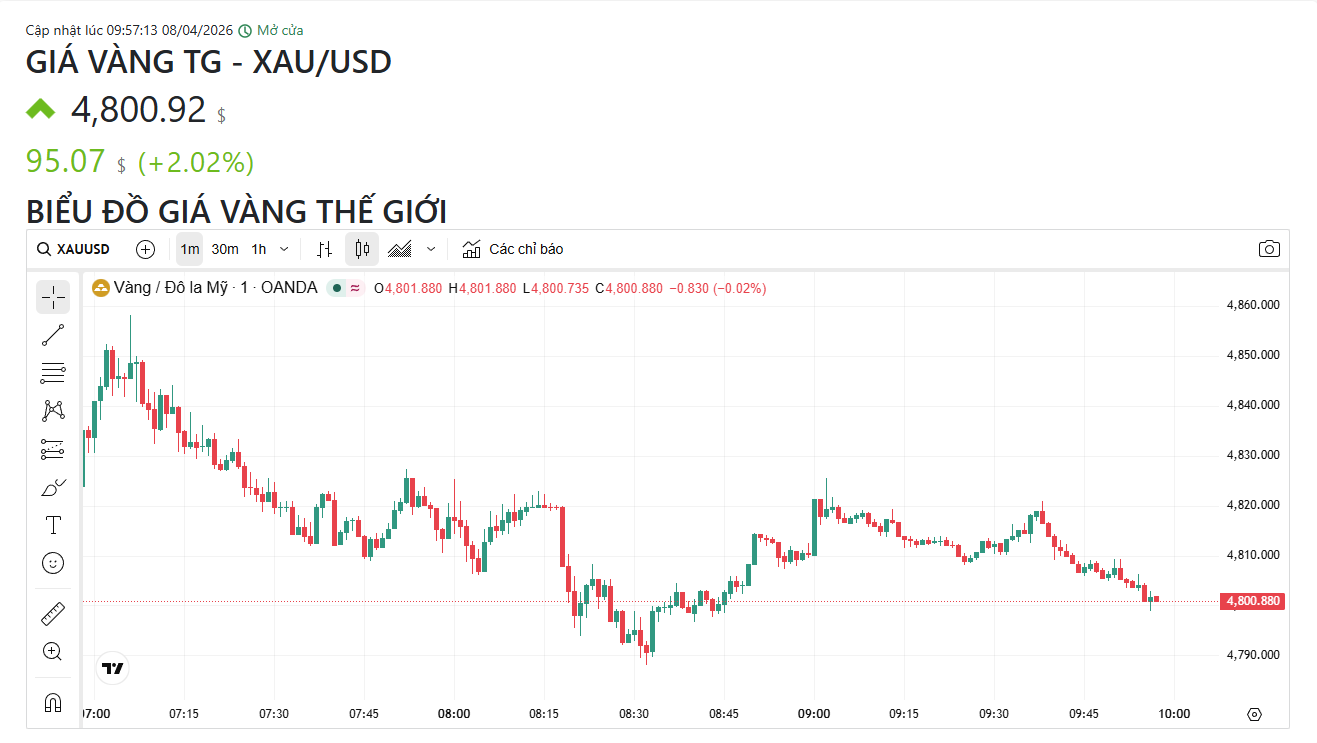Select the trend line drawing tool
This screenshot has height=743, width=1317.
53,335
